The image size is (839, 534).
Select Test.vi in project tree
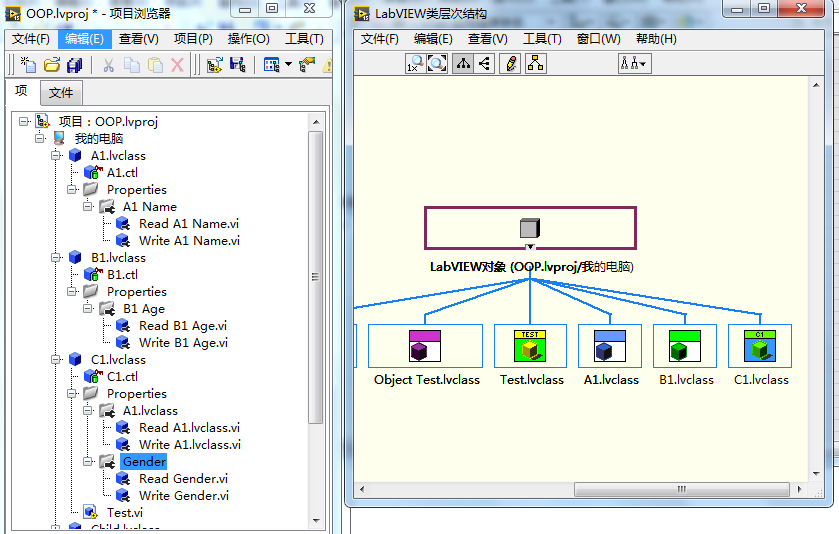coord(125,513)
